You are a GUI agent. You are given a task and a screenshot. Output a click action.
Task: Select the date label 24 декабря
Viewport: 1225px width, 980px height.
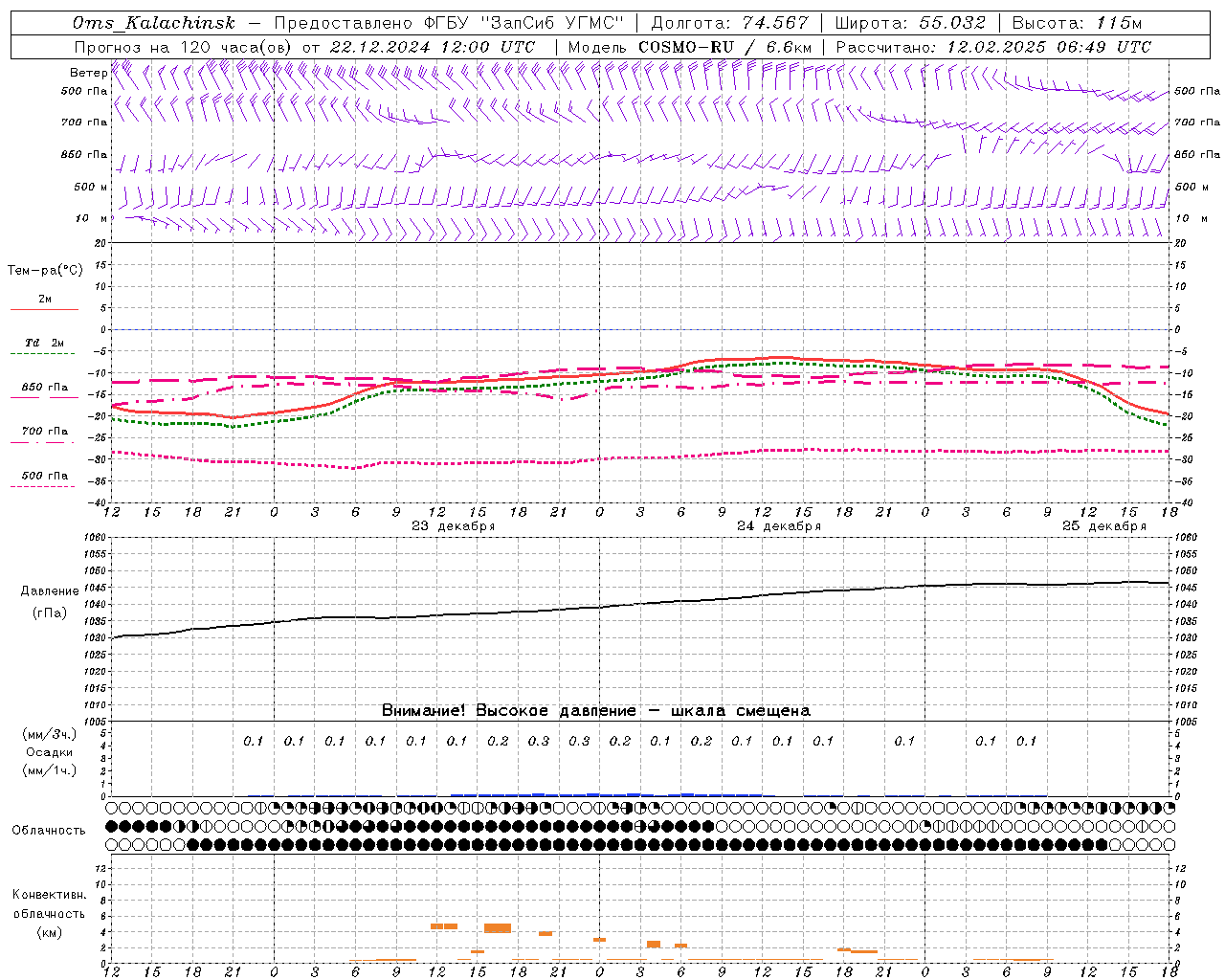pos(778,526)
